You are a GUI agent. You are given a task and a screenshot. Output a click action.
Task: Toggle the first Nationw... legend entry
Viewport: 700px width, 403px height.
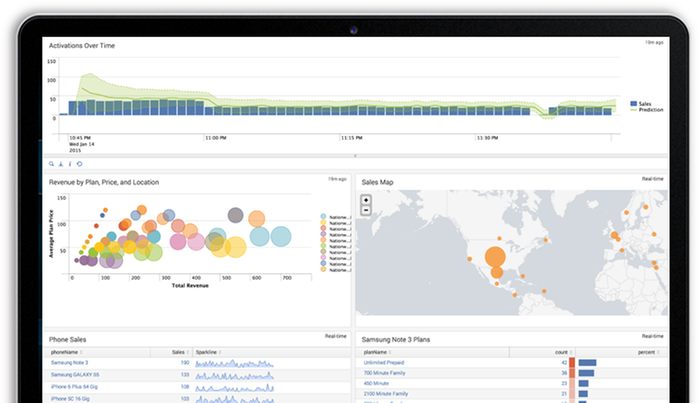click(334, 216)
